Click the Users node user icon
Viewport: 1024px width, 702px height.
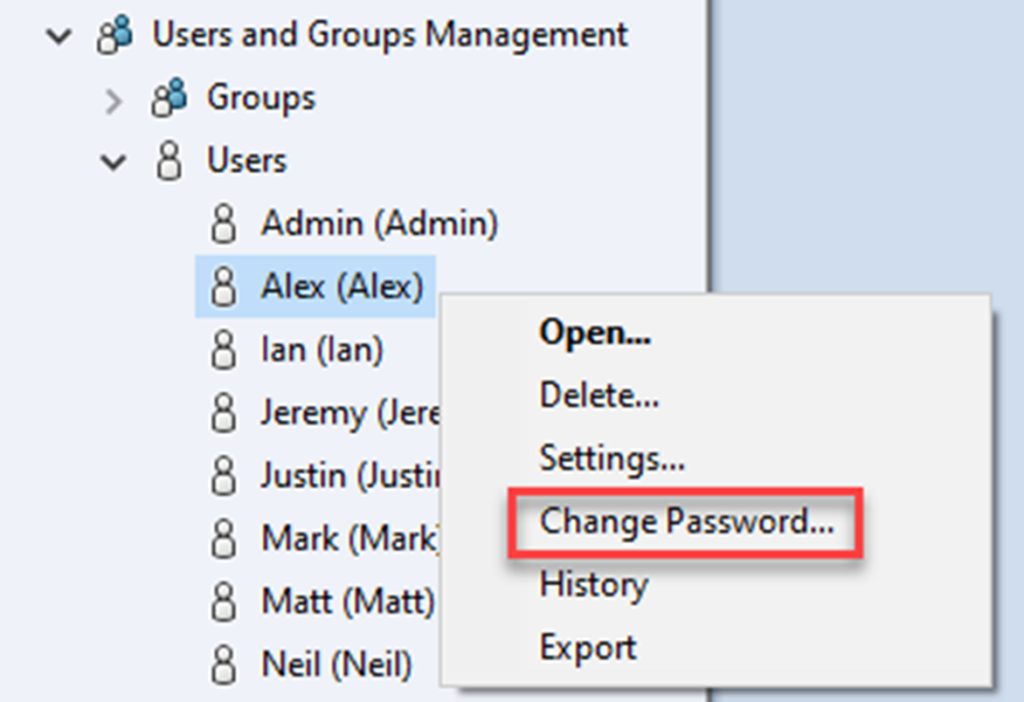point(167,160)
